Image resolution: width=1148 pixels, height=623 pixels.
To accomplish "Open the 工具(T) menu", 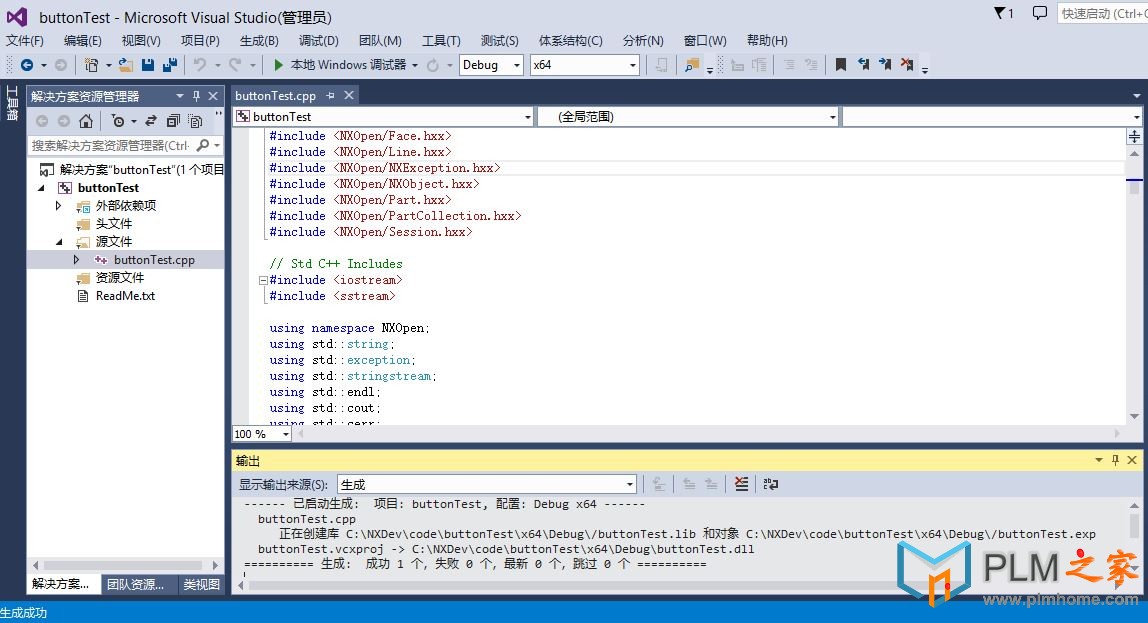I will point(441,41).
